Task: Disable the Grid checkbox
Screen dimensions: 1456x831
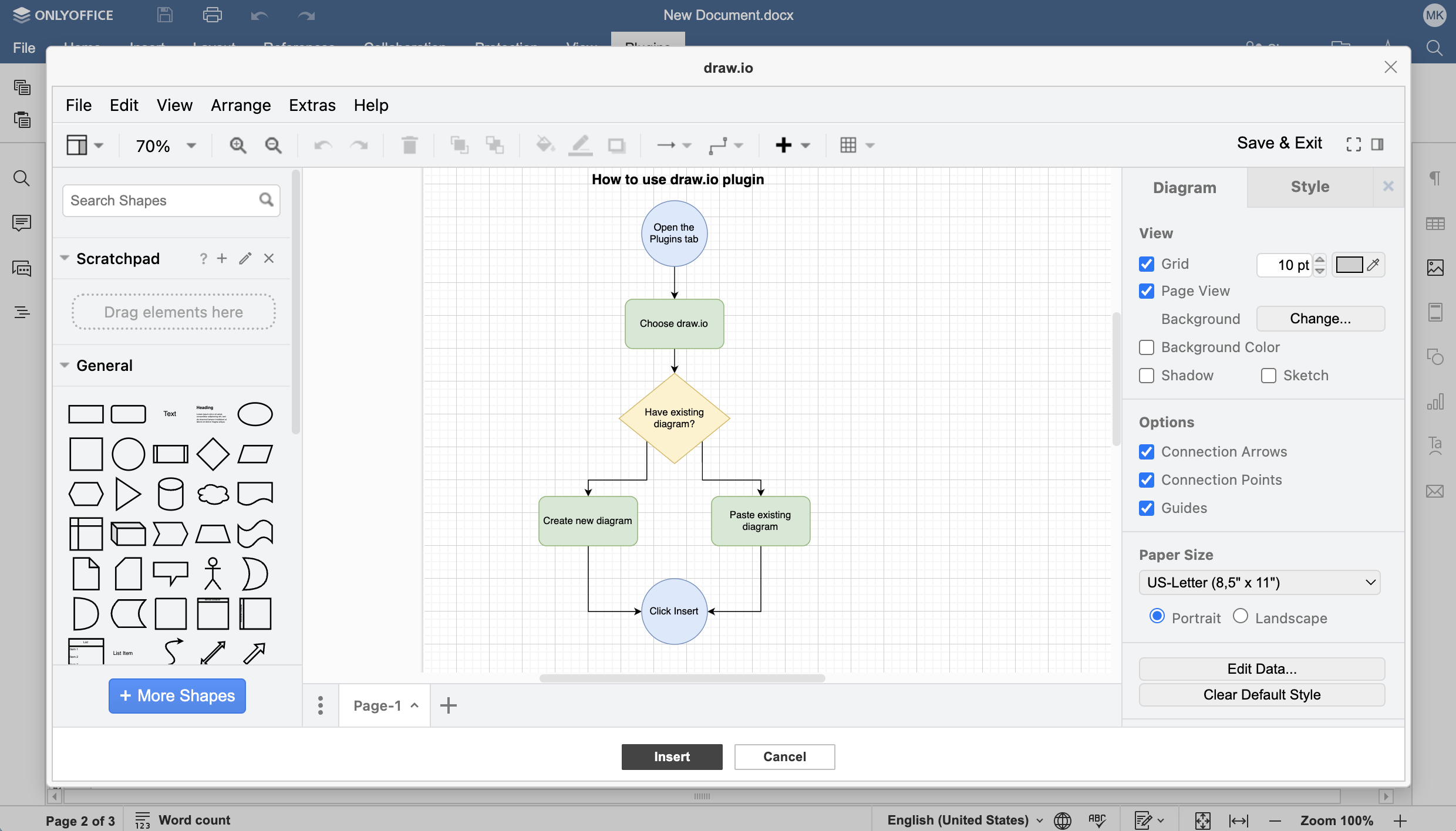Action: click(1147, 264)
